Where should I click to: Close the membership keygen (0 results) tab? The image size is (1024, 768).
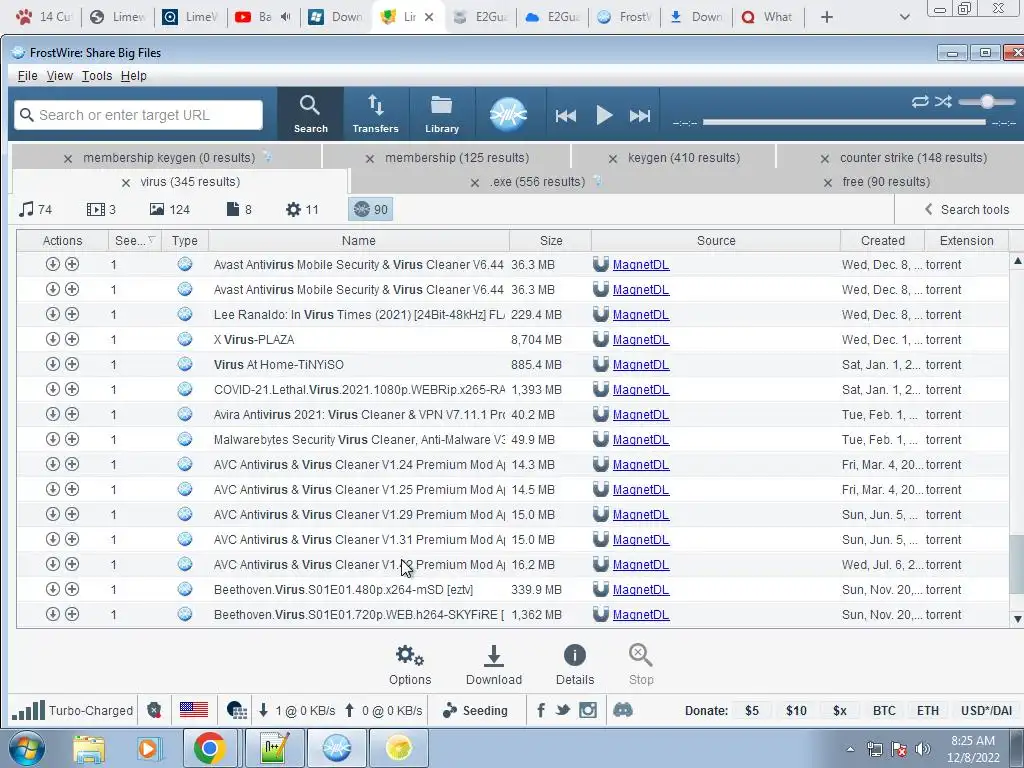click(x=68, y=159)
